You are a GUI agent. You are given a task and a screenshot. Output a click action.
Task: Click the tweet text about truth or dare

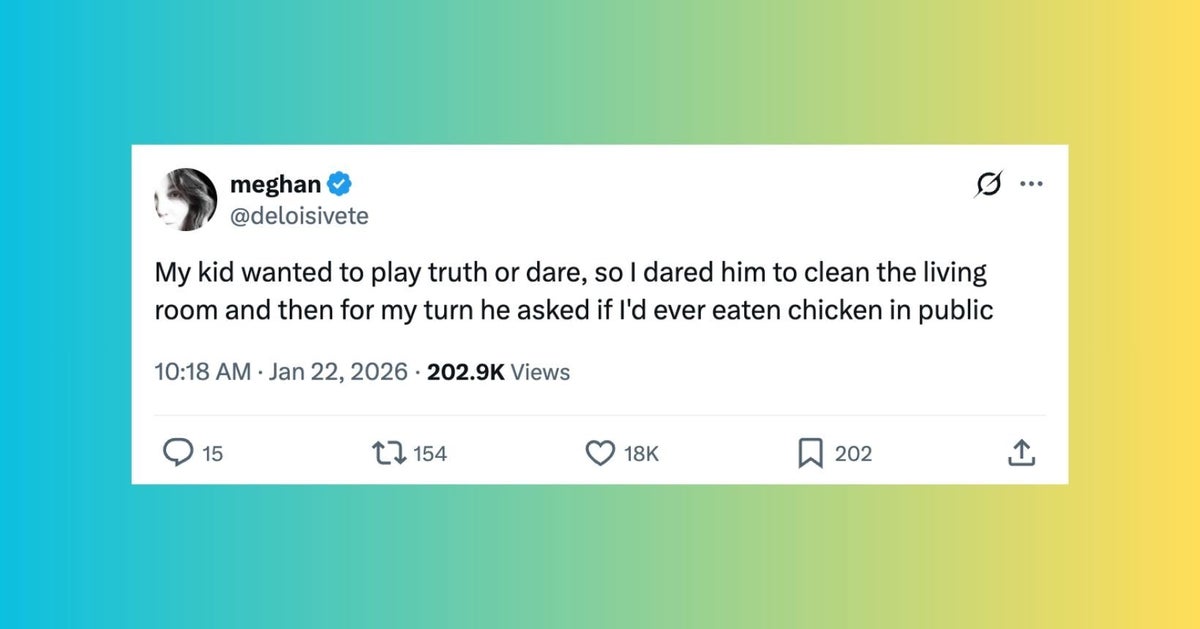[x=572, y=291]
